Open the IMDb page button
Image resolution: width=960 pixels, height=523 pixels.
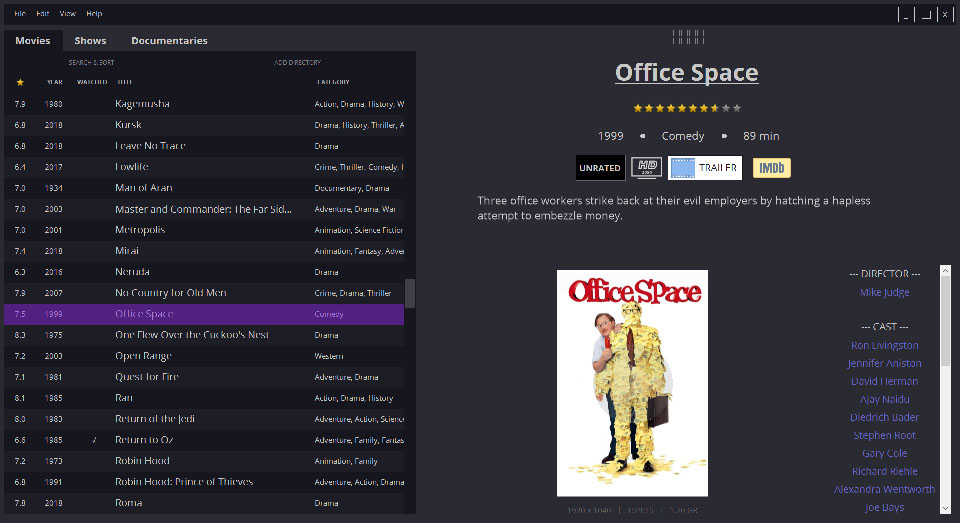pyautogui.click(x=771, y=168)
